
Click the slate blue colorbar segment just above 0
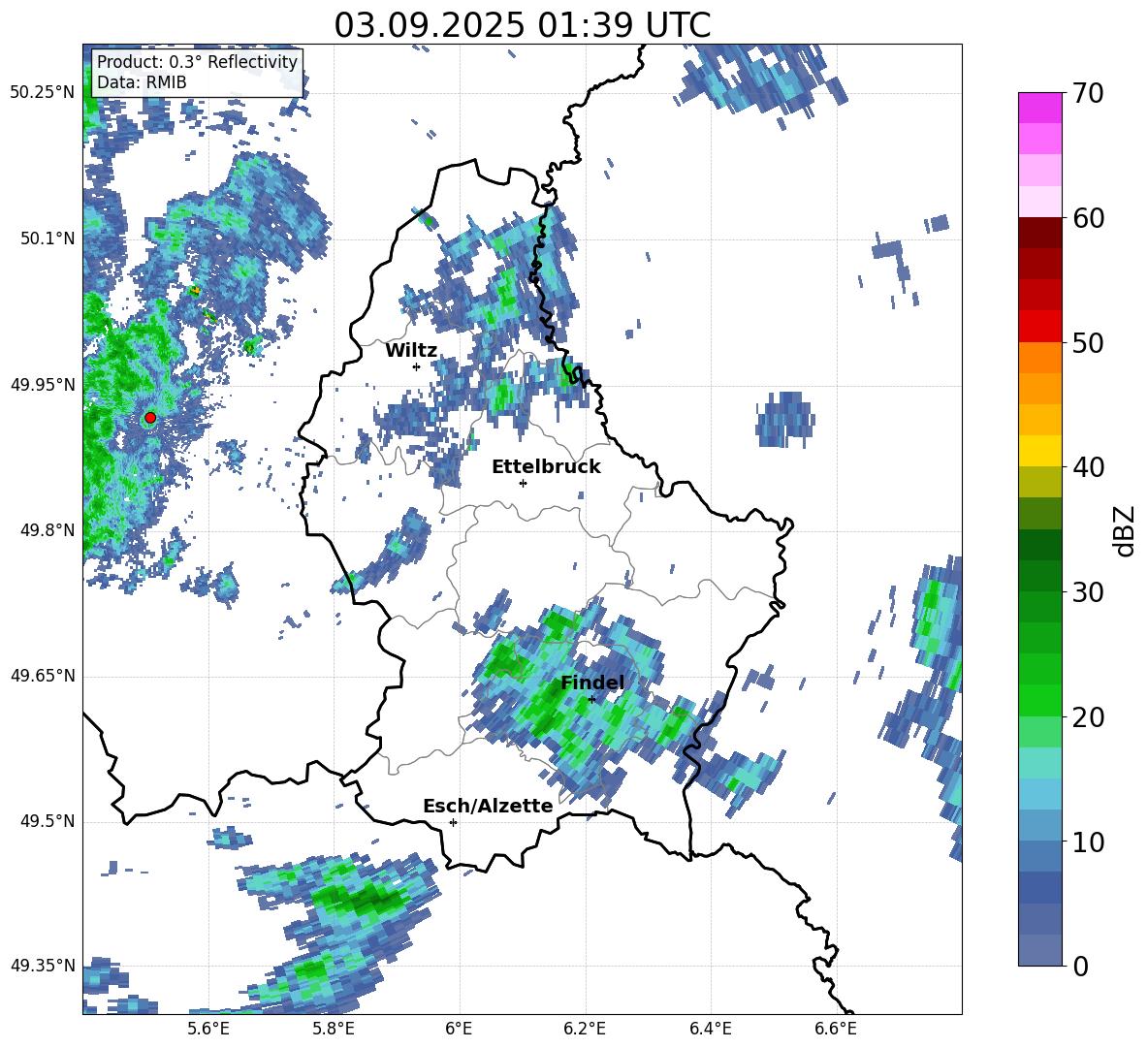1039,950
